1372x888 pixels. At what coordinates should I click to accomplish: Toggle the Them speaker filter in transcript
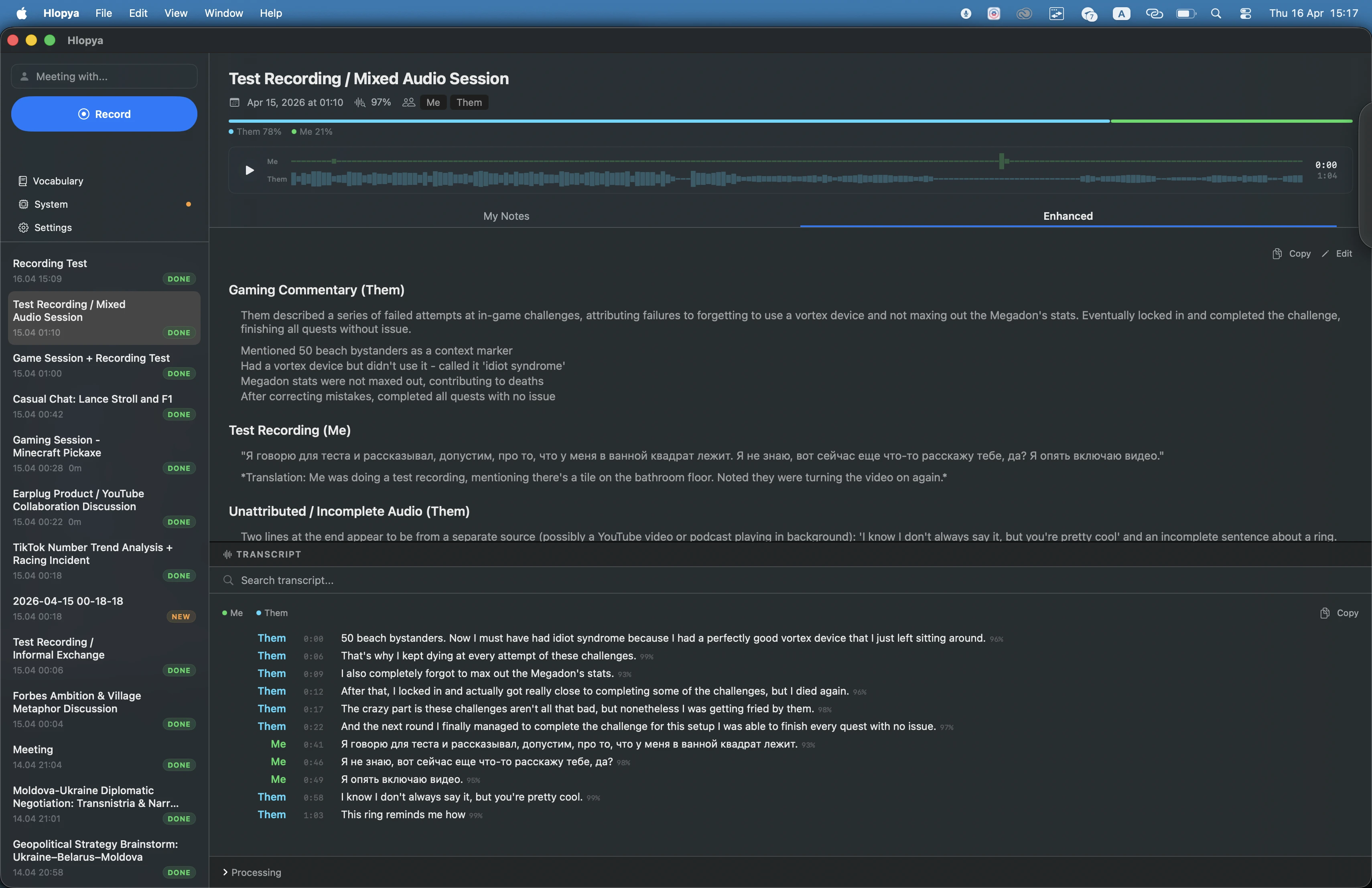[x=272, y=613]
